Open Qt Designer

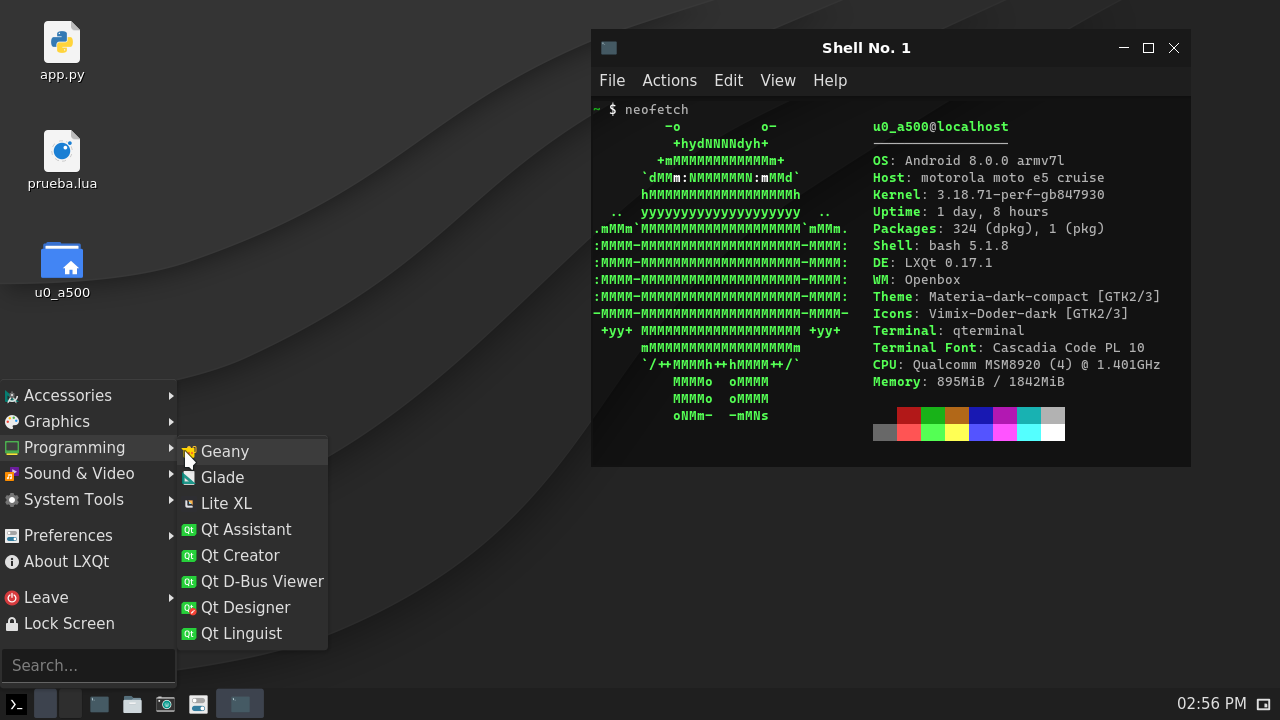pyautogui.click(x=244, y=607)
